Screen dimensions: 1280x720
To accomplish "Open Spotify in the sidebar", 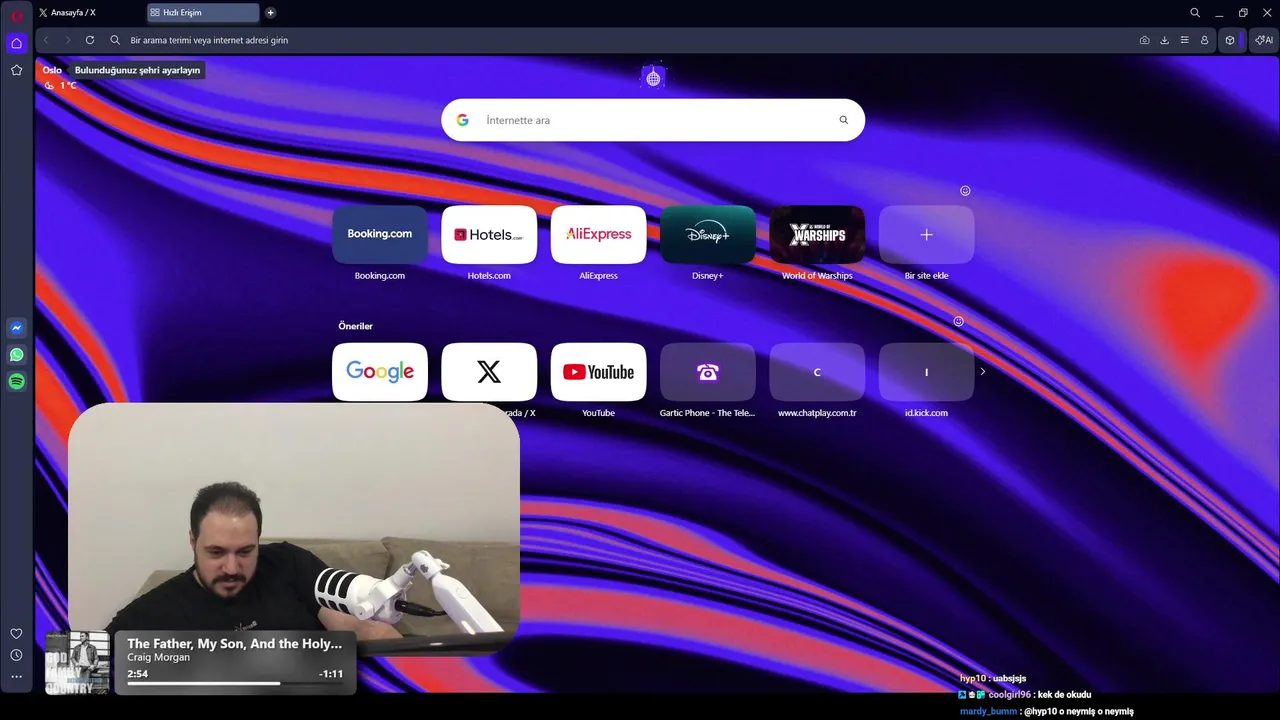I will pyautogui.click(x=16, y=381).
